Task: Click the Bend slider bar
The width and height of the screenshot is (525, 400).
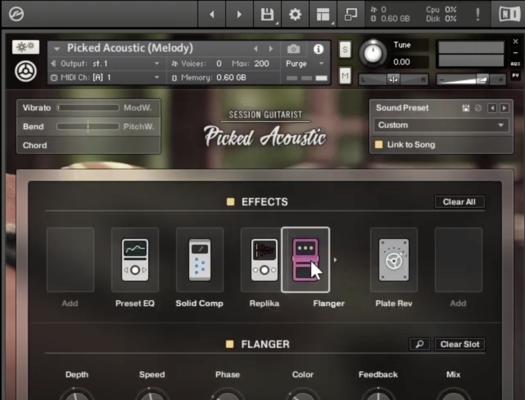Action: [88, 126]
